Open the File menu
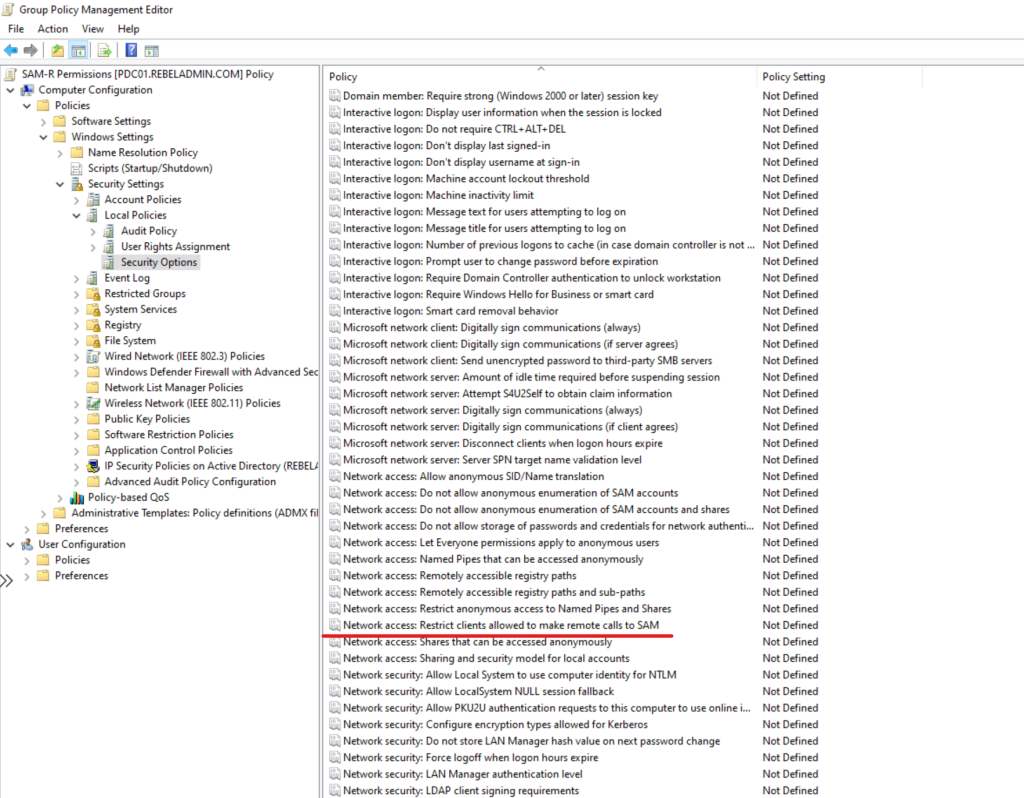The image size is (1024, 798). tap(15, 28)
